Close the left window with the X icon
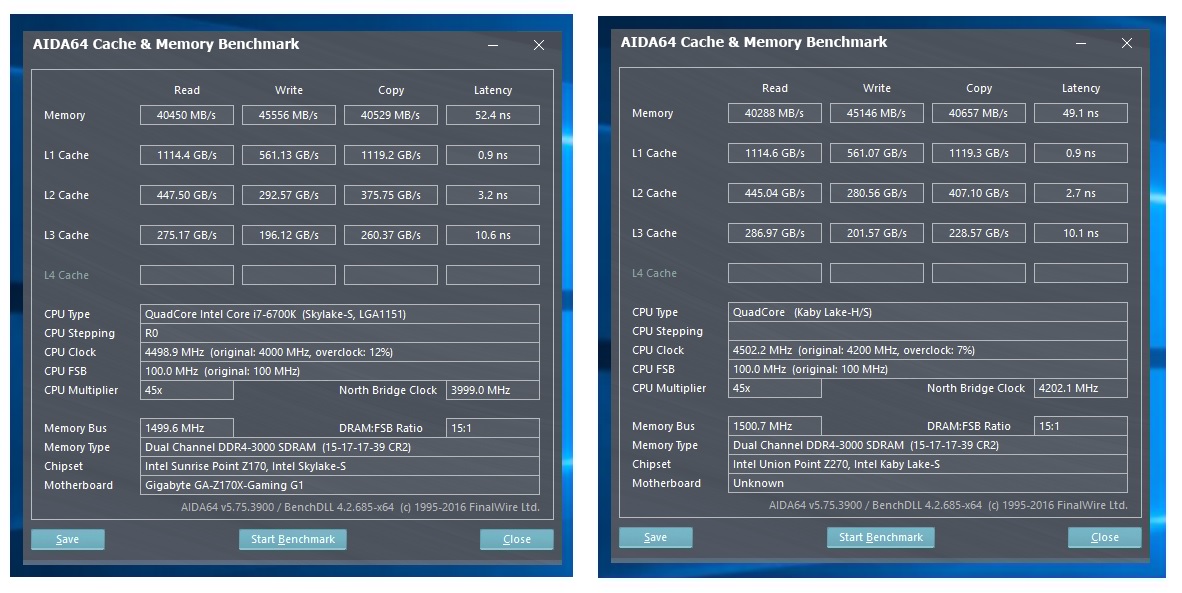Viewport: 1182px width, 593px height. (x=539, y=45)
